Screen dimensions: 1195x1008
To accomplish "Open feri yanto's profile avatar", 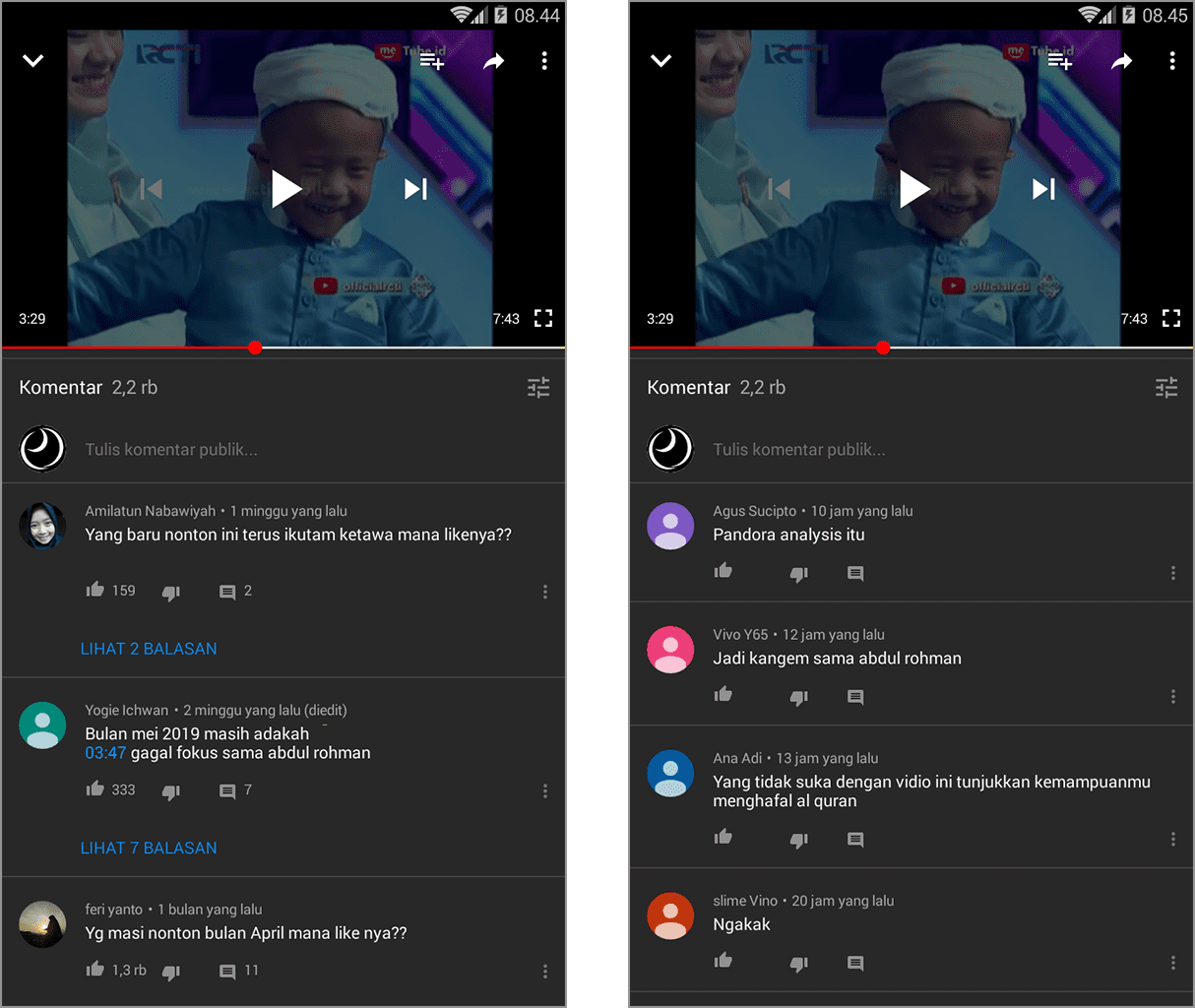I will click(42, 924).
